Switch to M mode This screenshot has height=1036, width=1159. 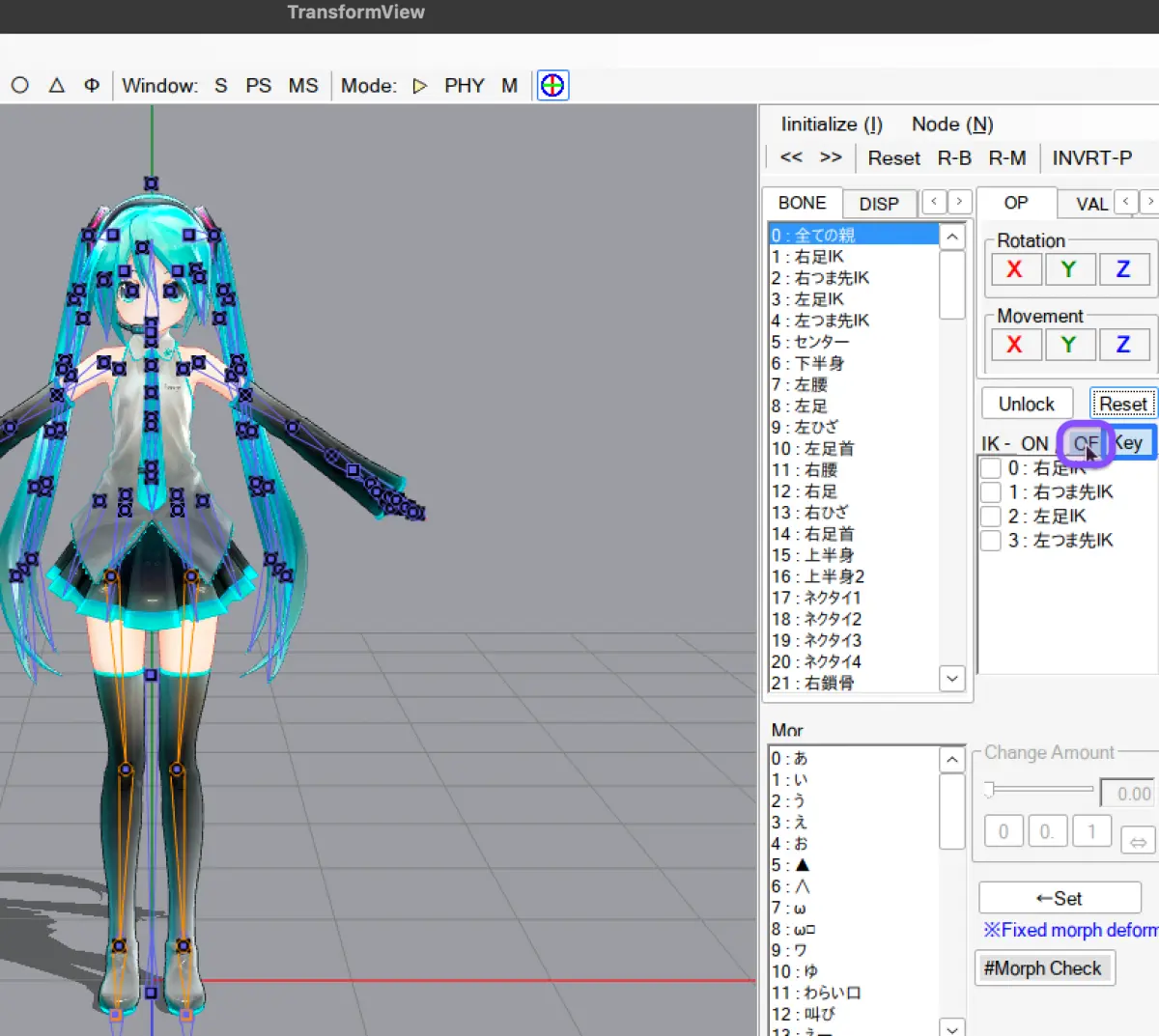pyautogui.click(x=510, y=86)
